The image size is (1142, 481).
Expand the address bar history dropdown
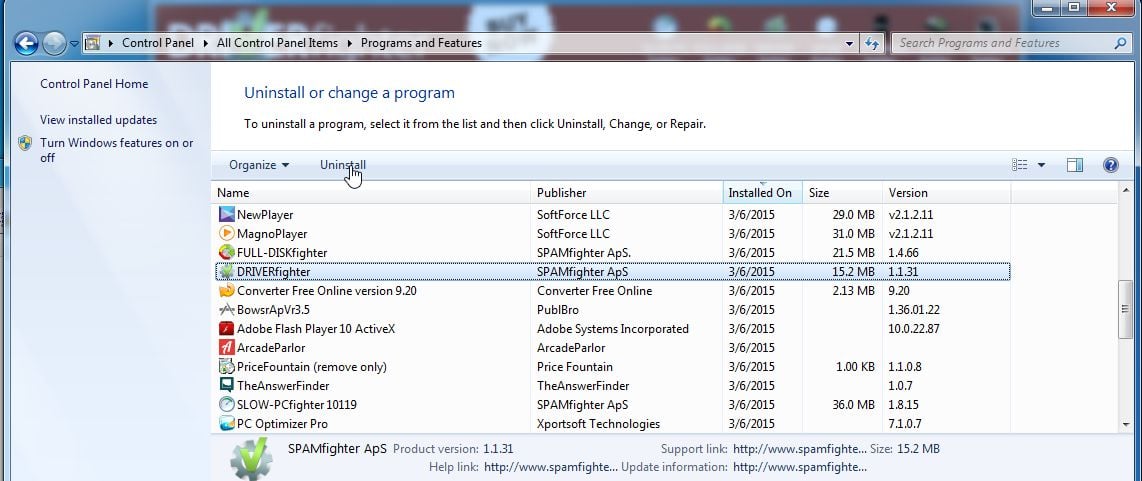(849, 44)
